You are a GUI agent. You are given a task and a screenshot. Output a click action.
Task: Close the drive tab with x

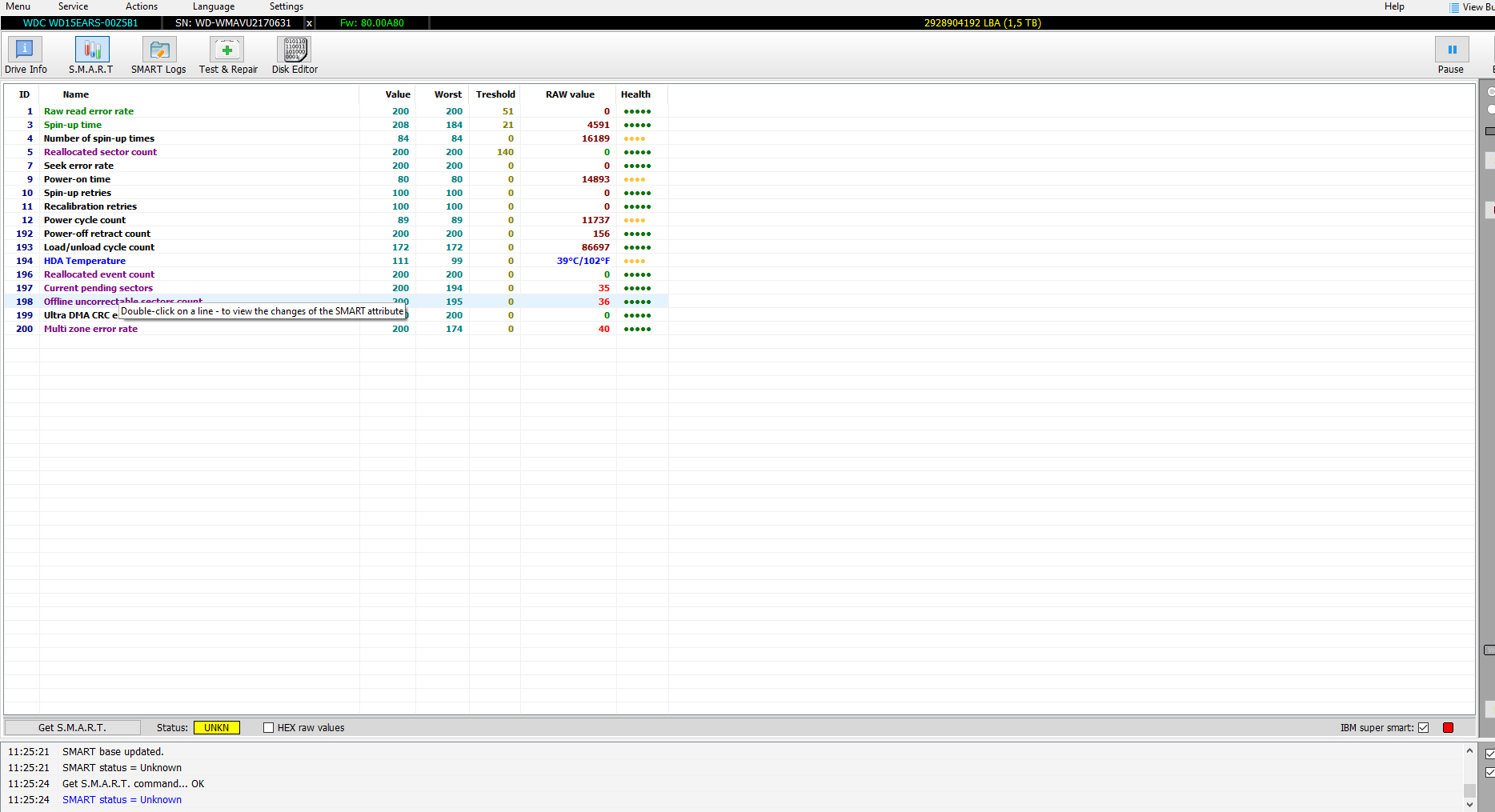pos(309,23)
